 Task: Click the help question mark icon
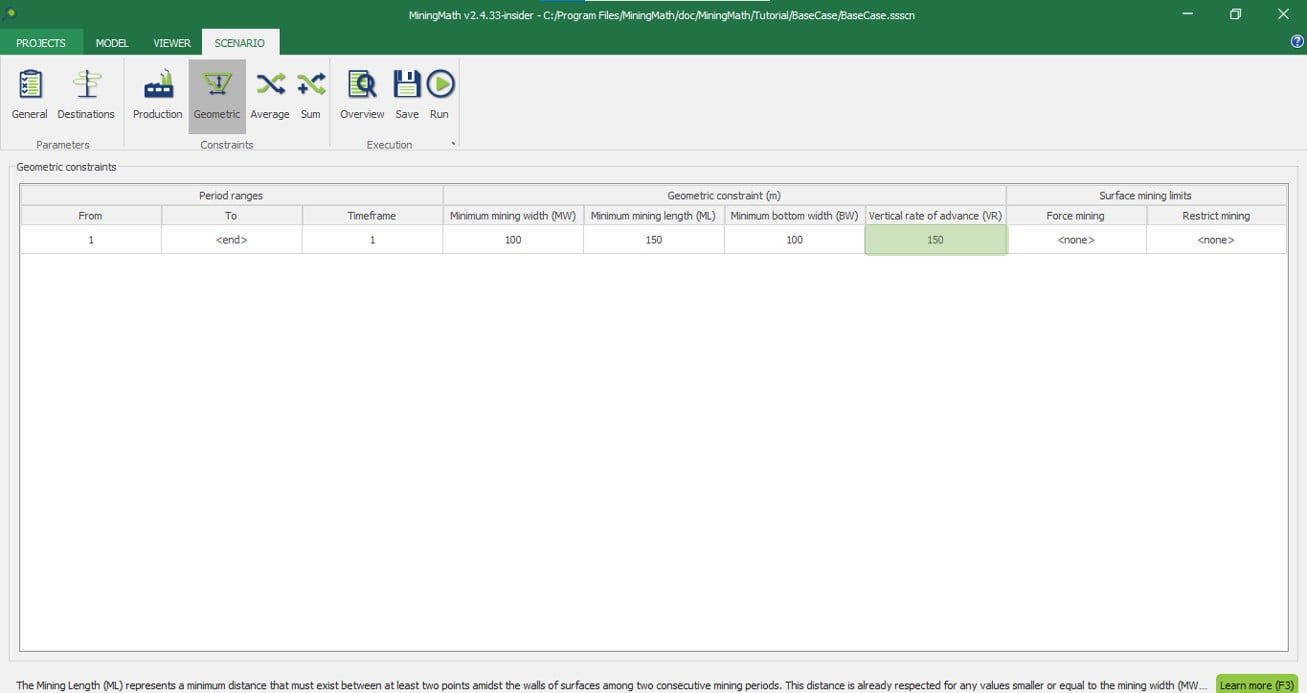click(x=1297, y=42)
